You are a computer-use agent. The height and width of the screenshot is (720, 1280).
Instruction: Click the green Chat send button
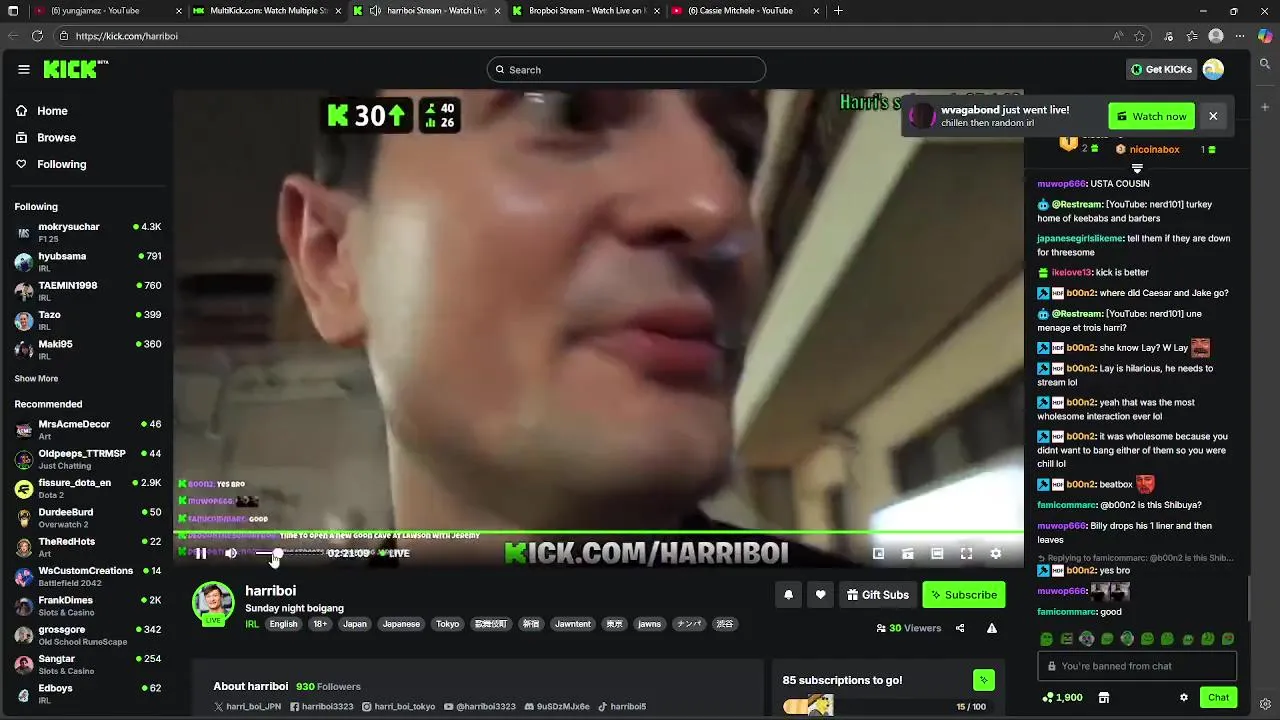pos(1218,697)
